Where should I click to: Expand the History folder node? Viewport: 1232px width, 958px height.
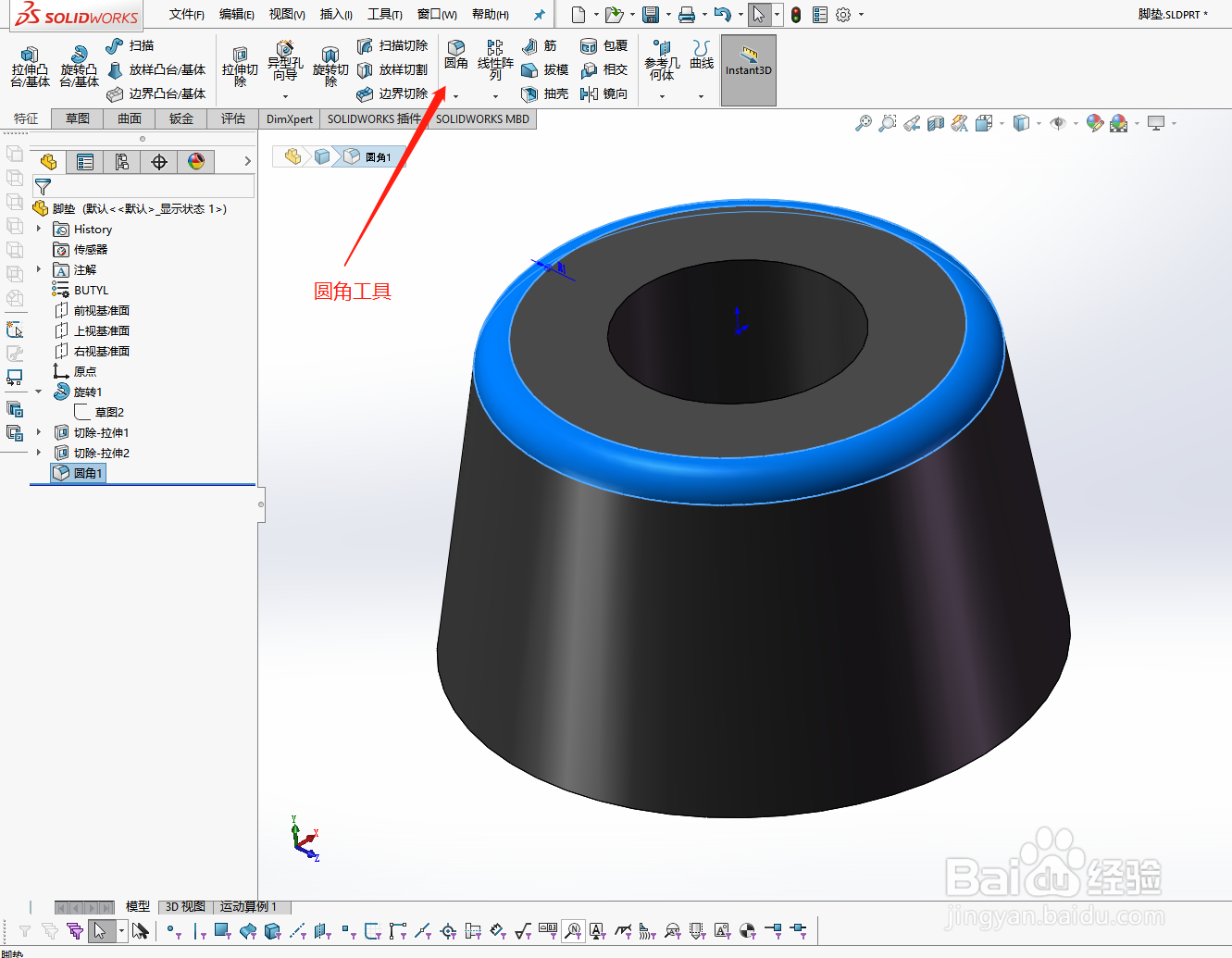pos(38,229)
